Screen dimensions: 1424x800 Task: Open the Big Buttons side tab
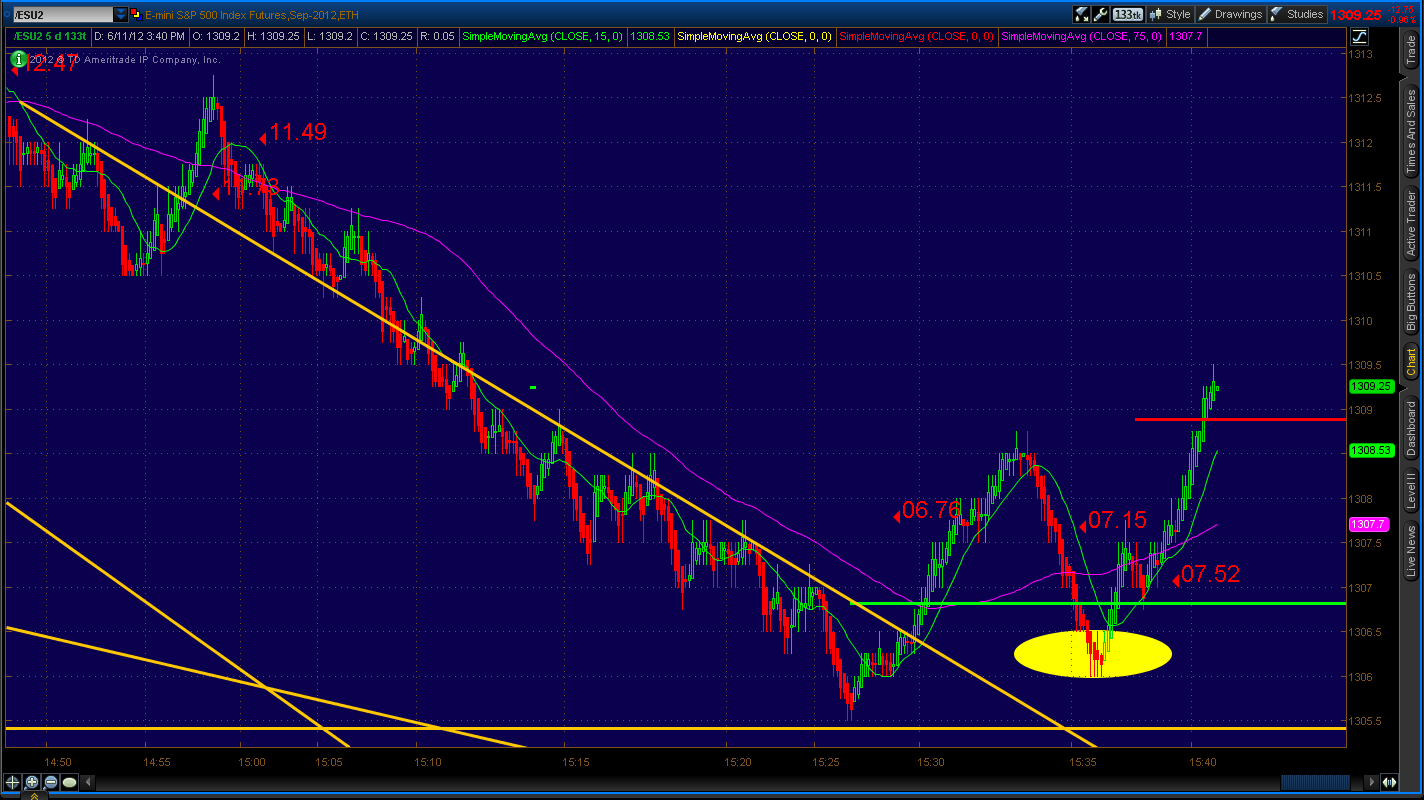1411,303
